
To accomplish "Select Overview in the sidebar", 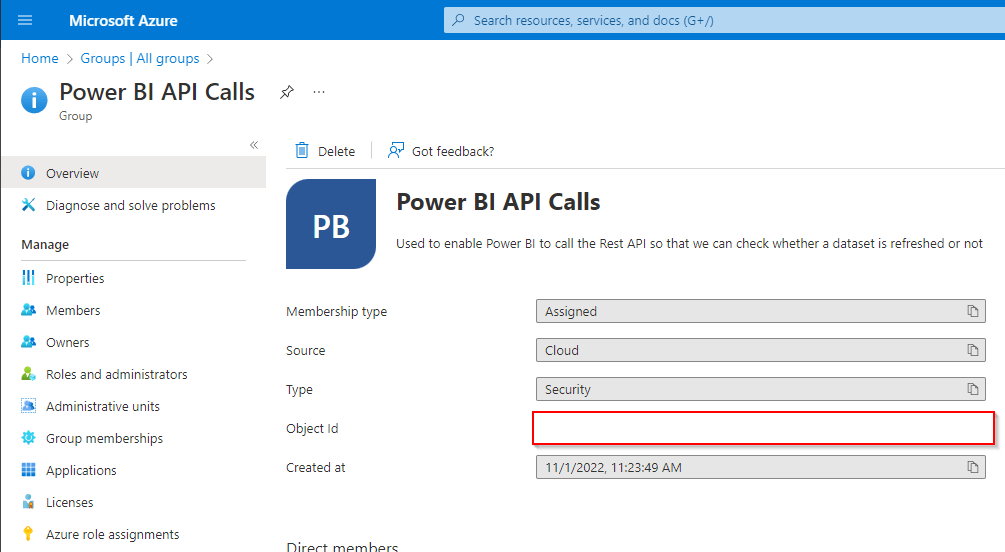I will [x=72, y=173].
